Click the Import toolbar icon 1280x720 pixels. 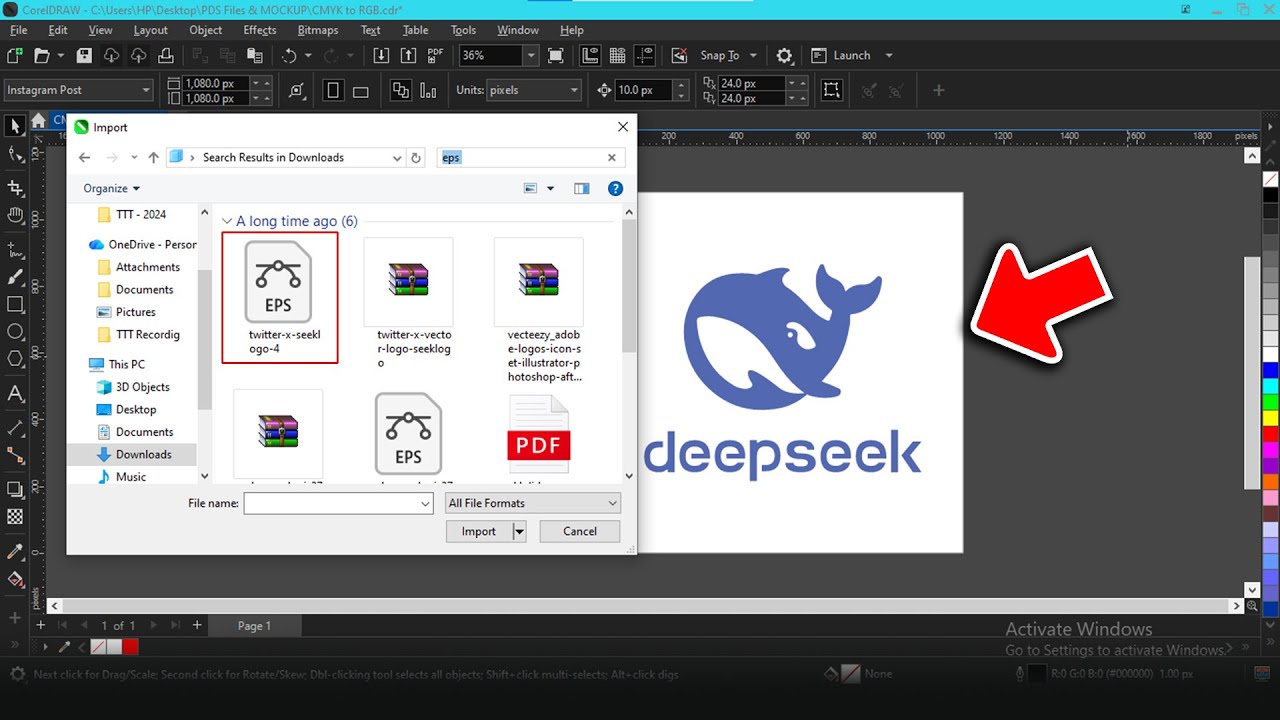(381, 56)
